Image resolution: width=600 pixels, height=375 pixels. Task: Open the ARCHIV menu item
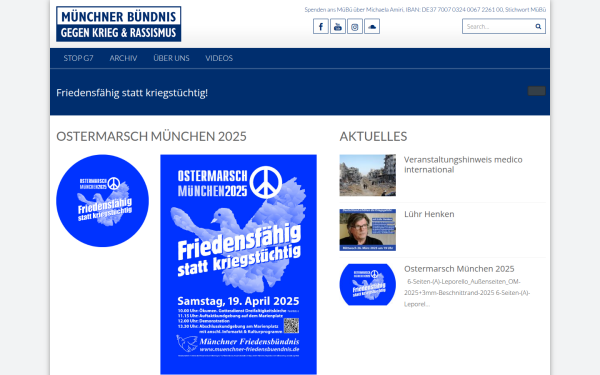pos(123,58)
